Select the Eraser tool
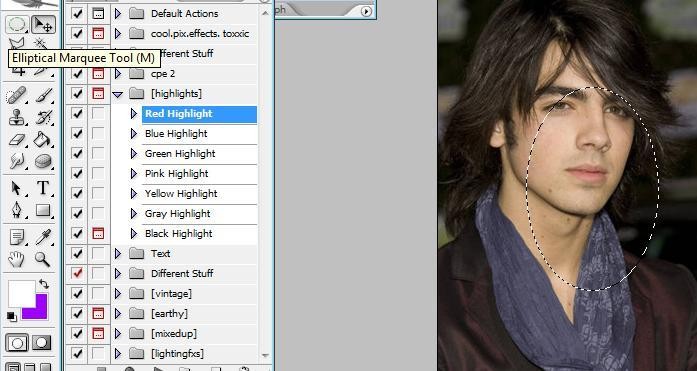Image resolution: width=697 pixels, height=371 pixels. pyautogui.click(x=16, y=140)
